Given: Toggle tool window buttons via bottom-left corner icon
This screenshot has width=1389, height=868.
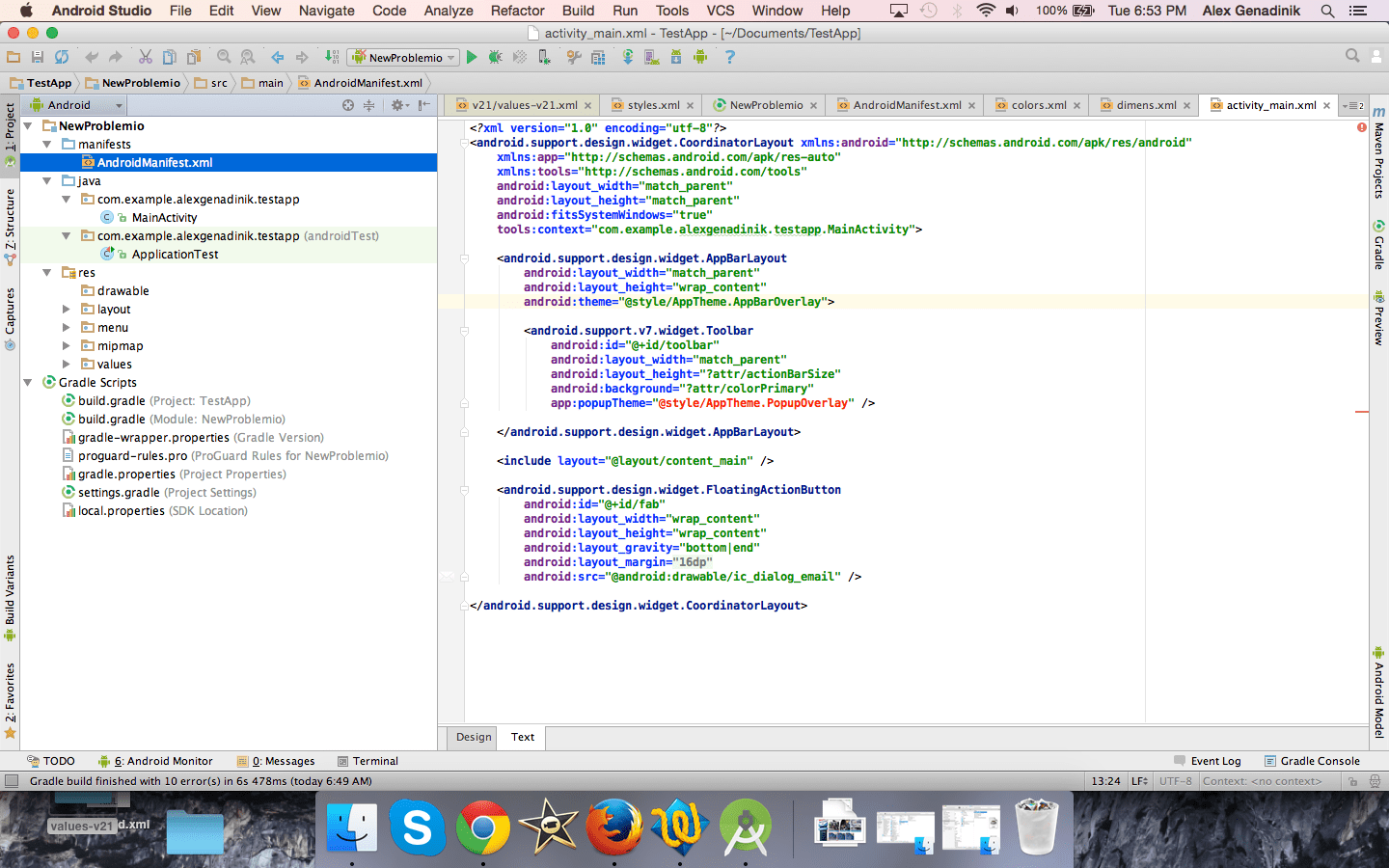Looking at the screenshot, I should 12,781.
